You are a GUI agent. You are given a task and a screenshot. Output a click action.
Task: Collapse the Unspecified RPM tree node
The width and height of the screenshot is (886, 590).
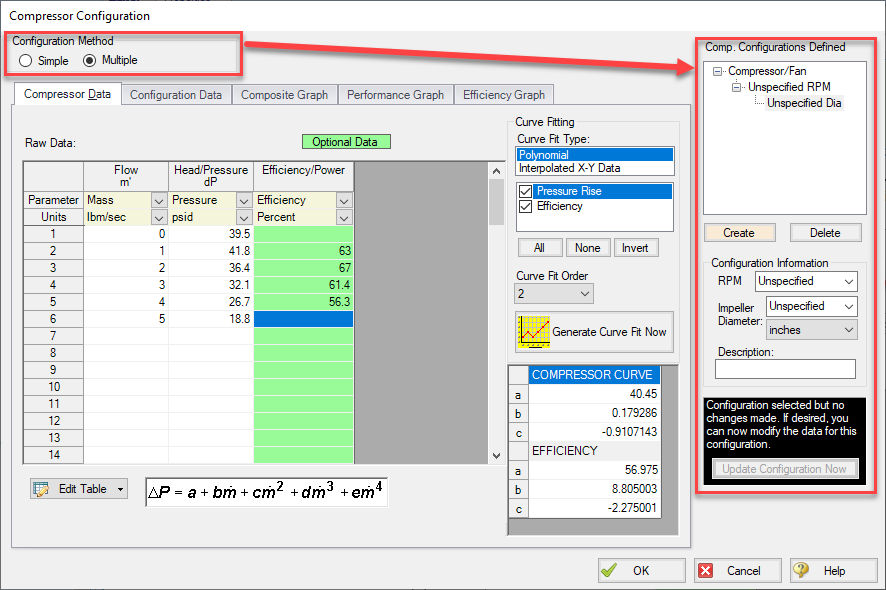coord(736,88)
